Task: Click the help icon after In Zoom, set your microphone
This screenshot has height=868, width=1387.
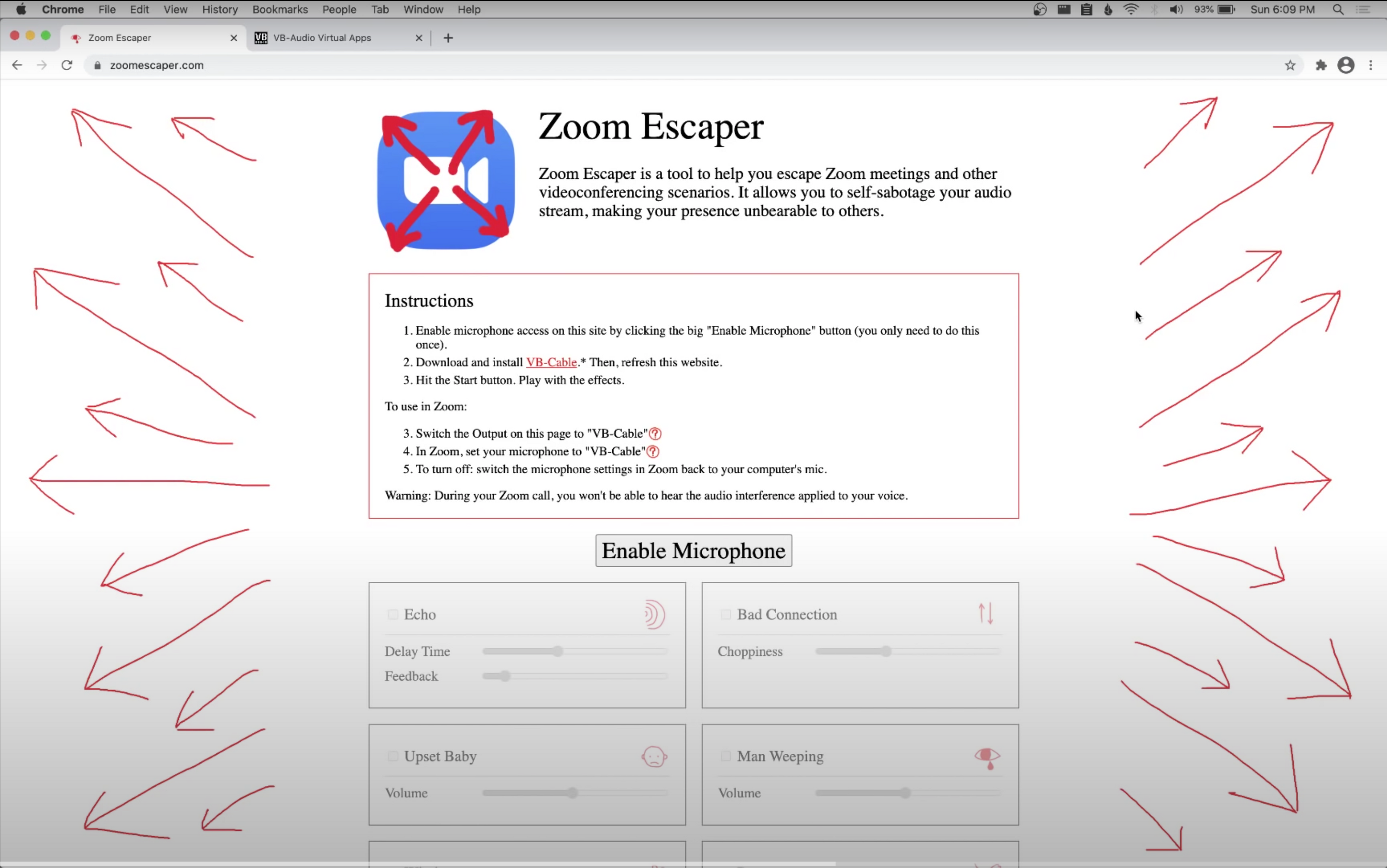Action: click(x=653, y=452)
